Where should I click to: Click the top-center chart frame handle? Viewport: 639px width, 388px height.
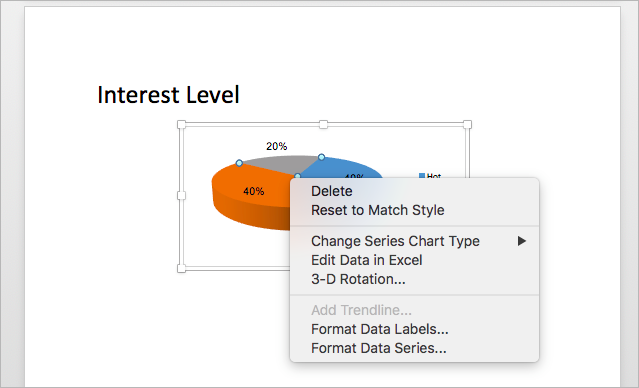(x=323, y=124)
